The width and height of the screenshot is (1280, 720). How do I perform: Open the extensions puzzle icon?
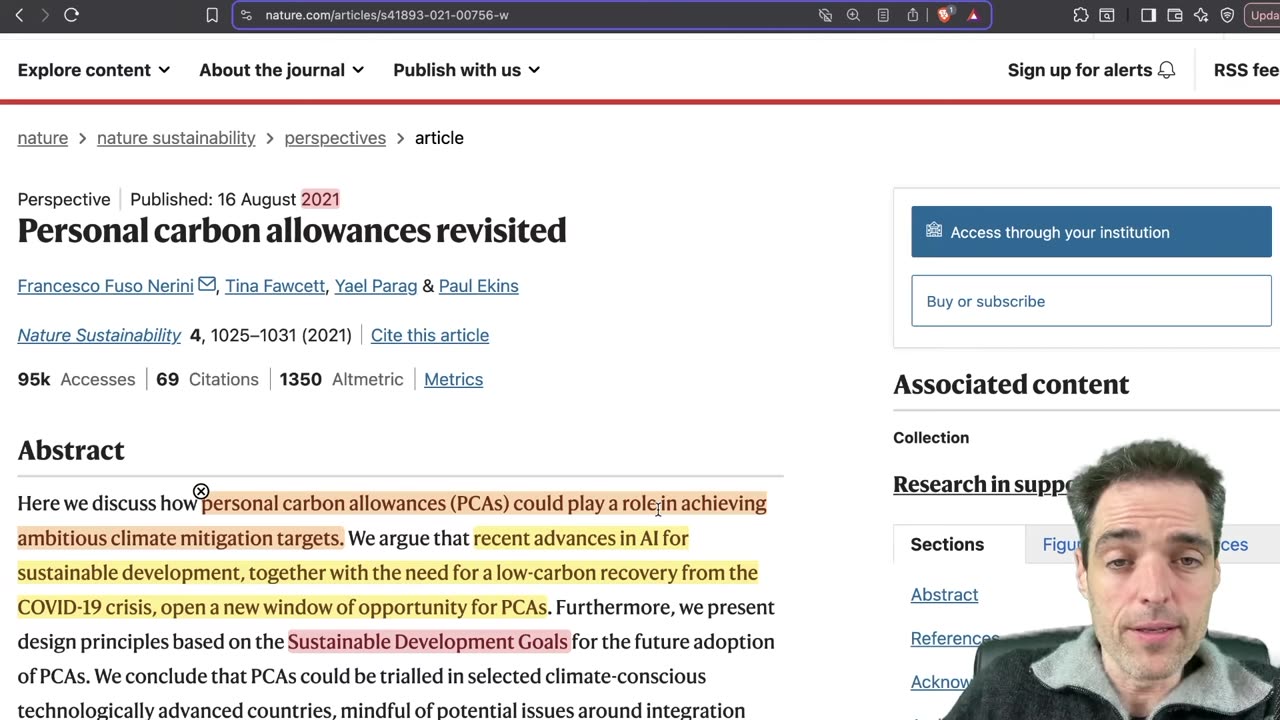pos(1081,15)
